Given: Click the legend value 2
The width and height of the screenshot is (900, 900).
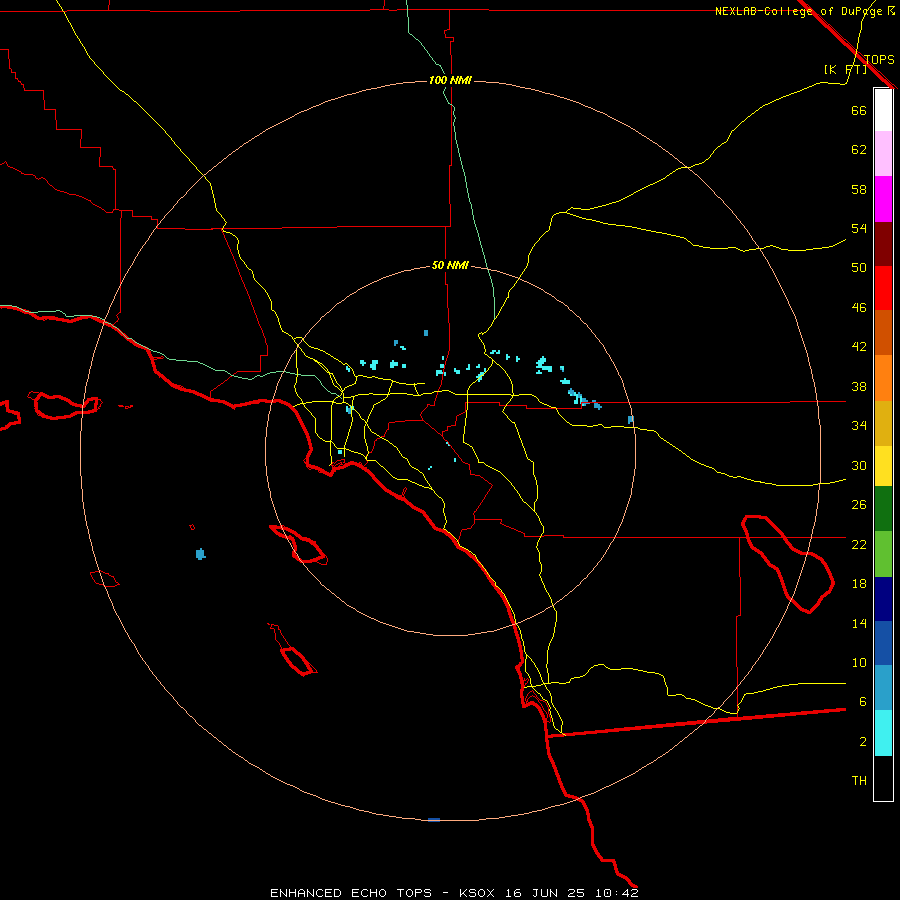Looking at the screenshot, I should [x=862, y=742].
